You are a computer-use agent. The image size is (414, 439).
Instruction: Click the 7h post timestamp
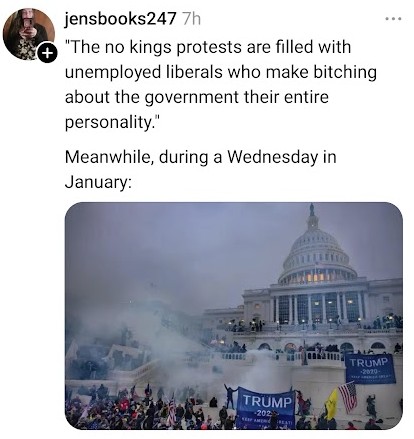[192, 19]
